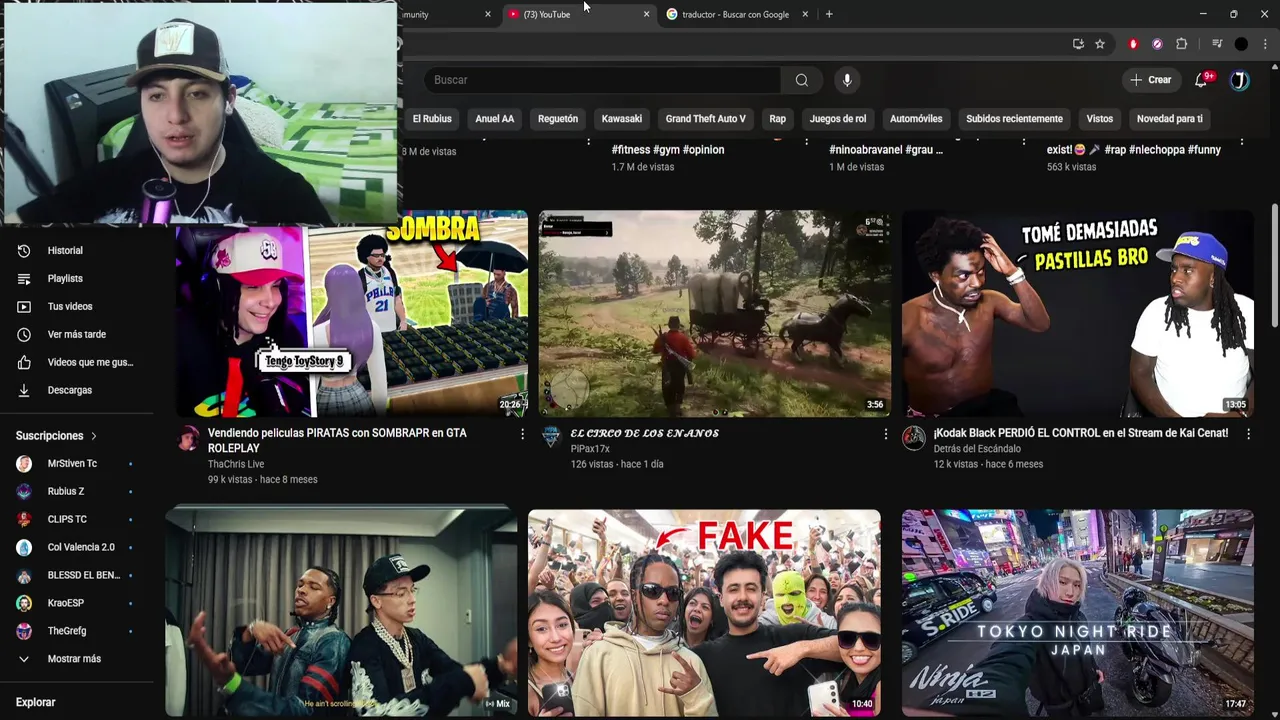
Task: Open the Tokyo Night Ride video thumbnail
Action: 1078,613
